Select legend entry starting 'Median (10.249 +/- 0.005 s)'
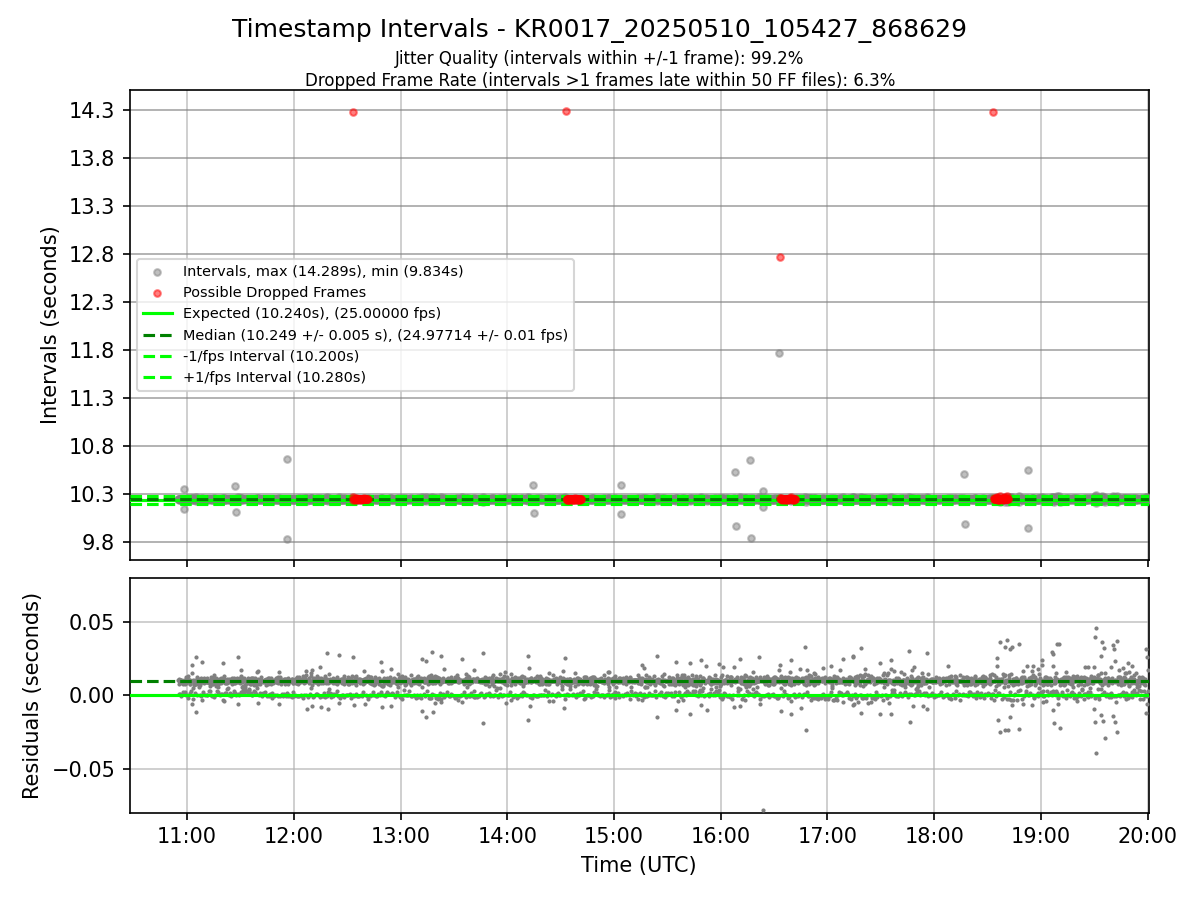 pos(375,335)
